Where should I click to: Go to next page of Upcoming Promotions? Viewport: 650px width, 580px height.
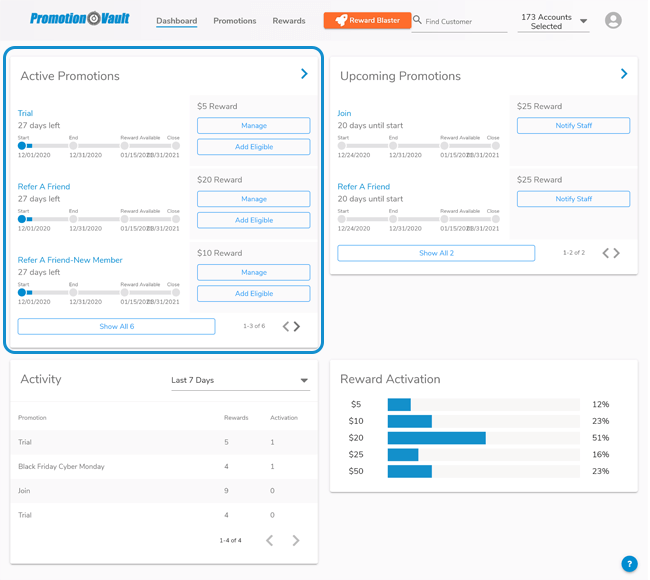(617, 254)
